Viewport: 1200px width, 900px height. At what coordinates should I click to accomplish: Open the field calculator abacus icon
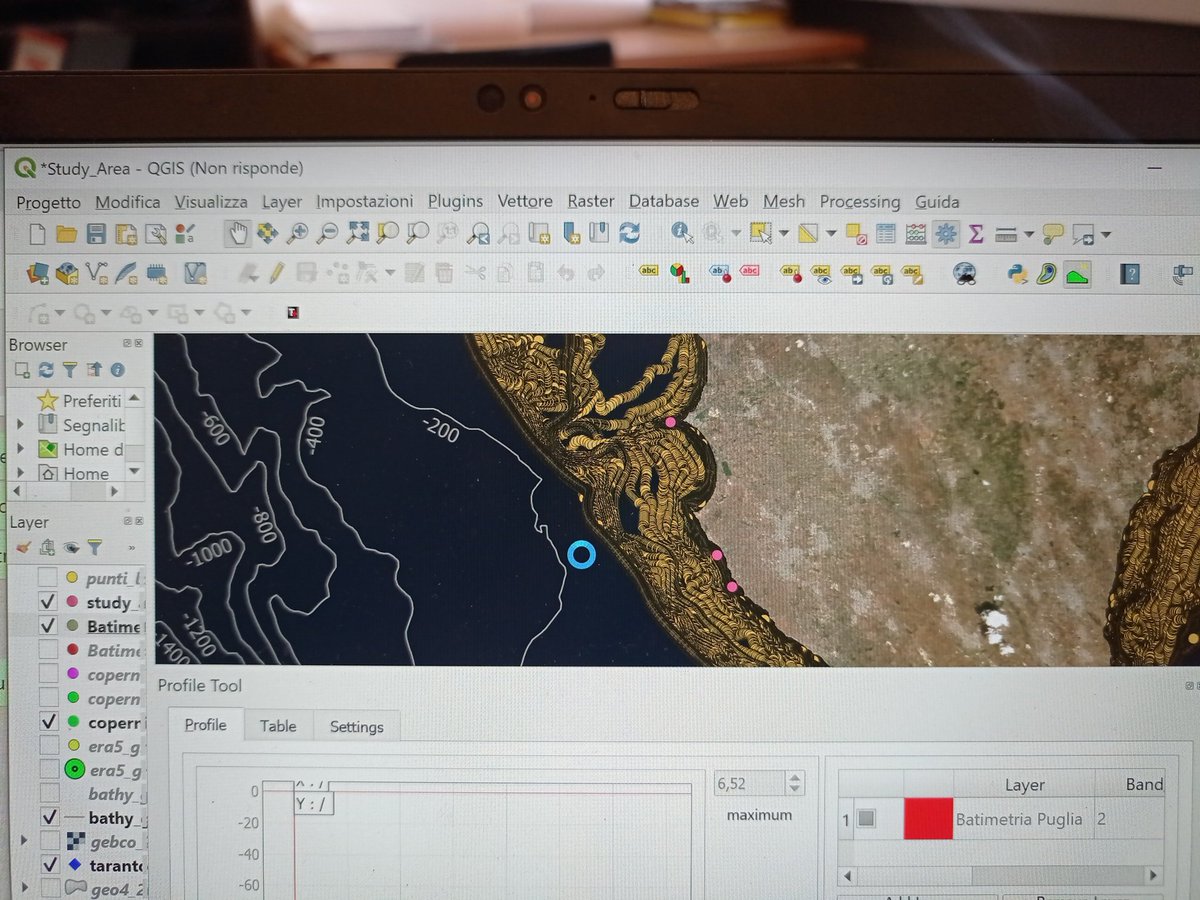tap(915, 234)
